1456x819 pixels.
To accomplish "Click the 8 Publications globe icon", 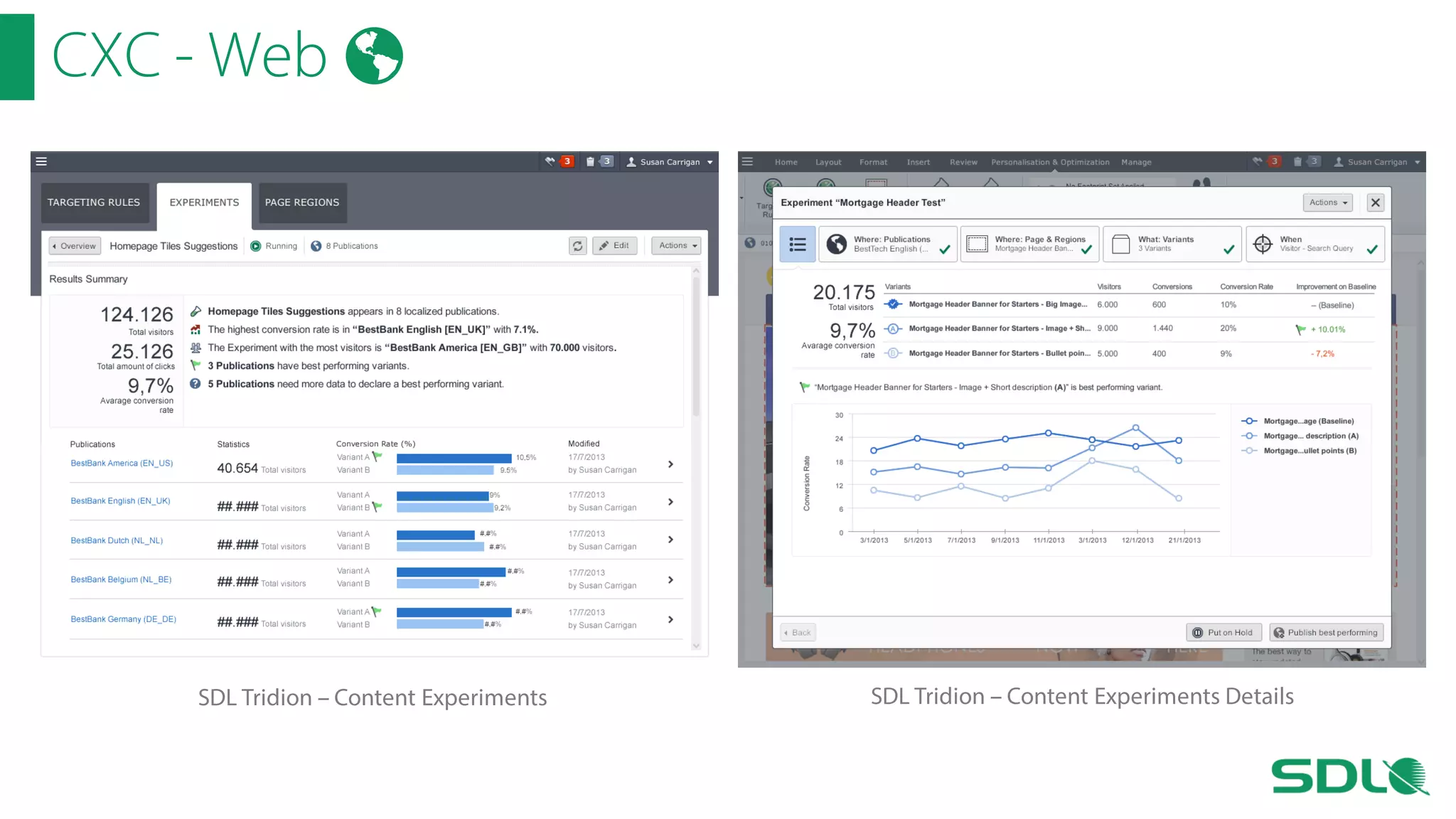I will pyautogui.click(x=316, y=246).
